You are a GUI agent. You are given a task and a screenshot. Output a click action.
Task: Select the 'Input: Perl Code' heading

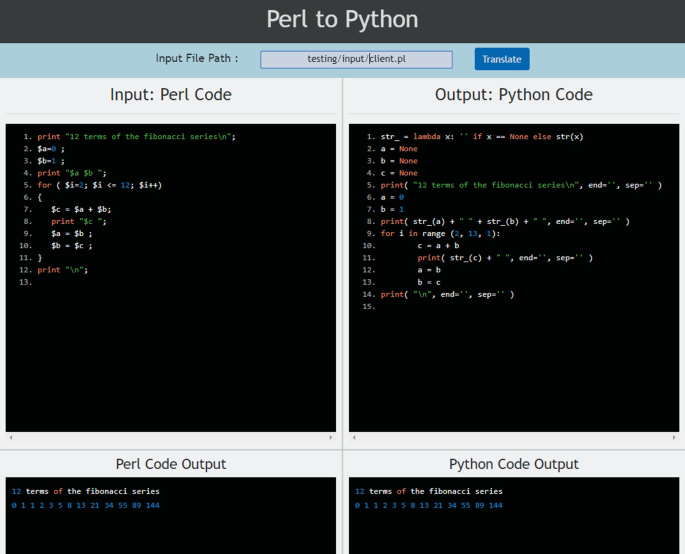[171, 95]
